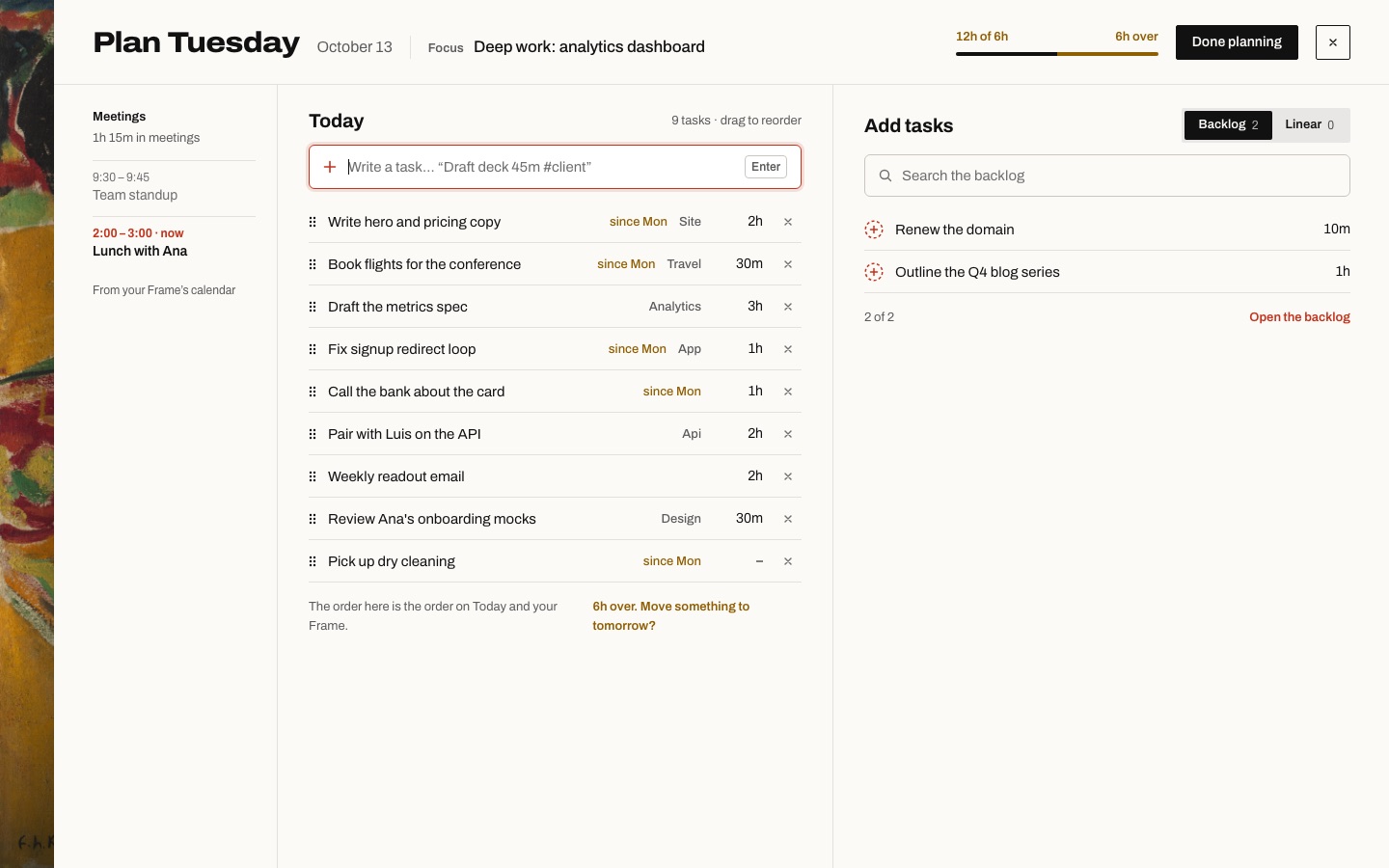Click the Analytics tag on Draft the metrics spec
1389x868 pixels.
click(x=675, y=307)
